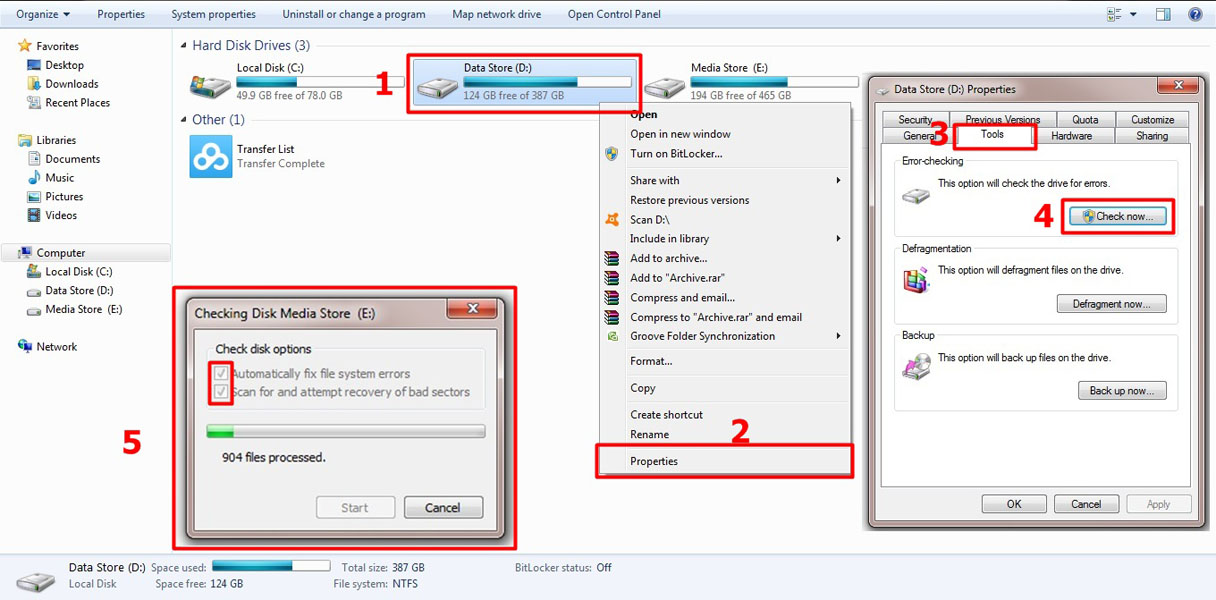Open the Pictures library

pyautogui.click(x=64, y=197)
